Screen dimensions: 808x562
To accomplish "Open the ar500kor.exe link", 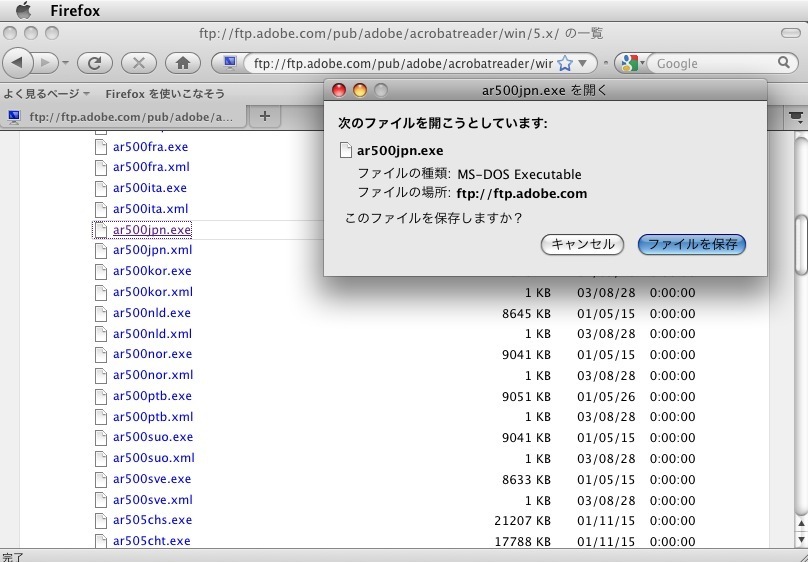I will (152, 271).
